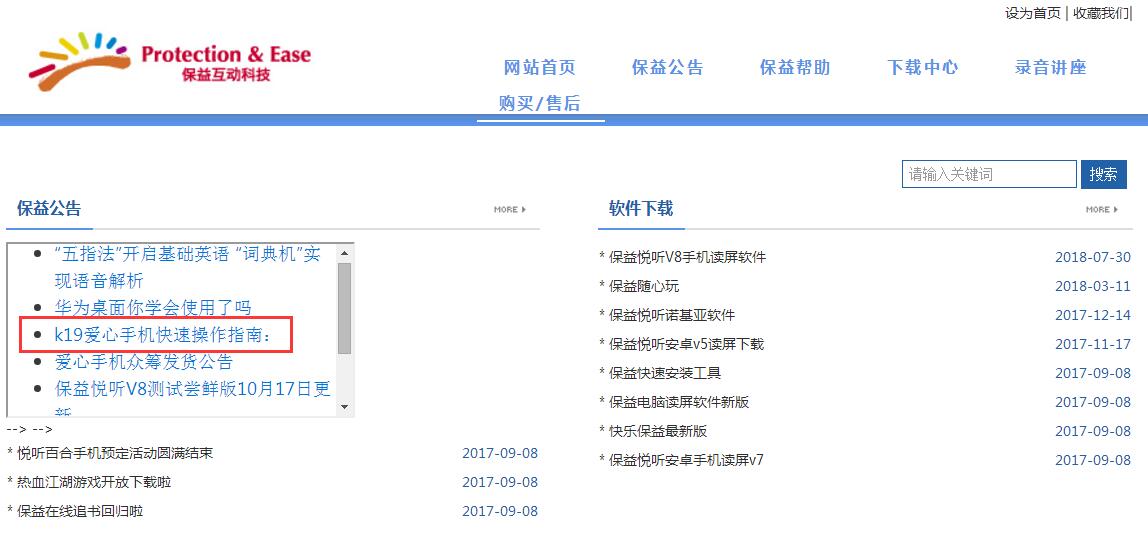
Task: Open 网站首页 in the navigation
Action: click(x=540, y=68)
